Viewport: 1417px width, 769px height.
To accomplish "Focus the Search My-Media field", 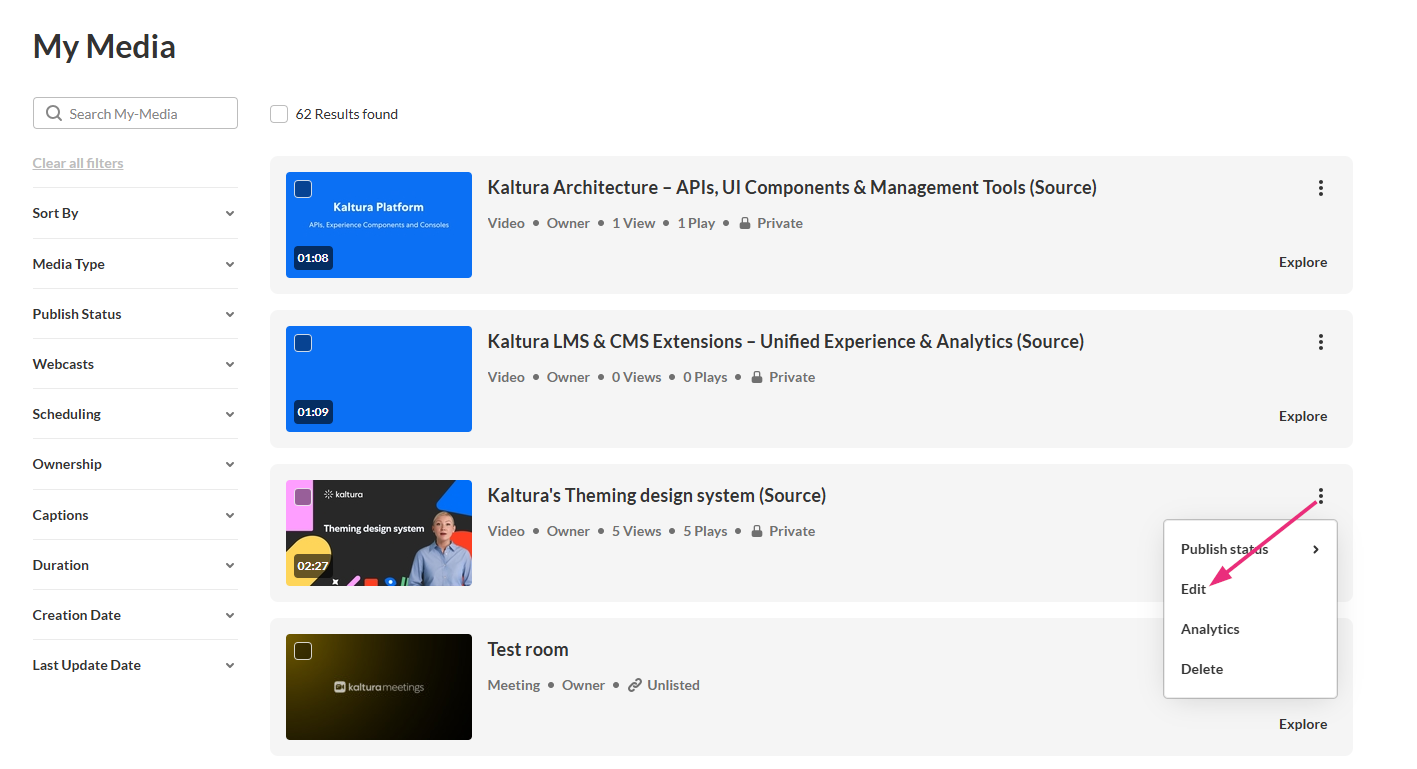I will [135, 113].
